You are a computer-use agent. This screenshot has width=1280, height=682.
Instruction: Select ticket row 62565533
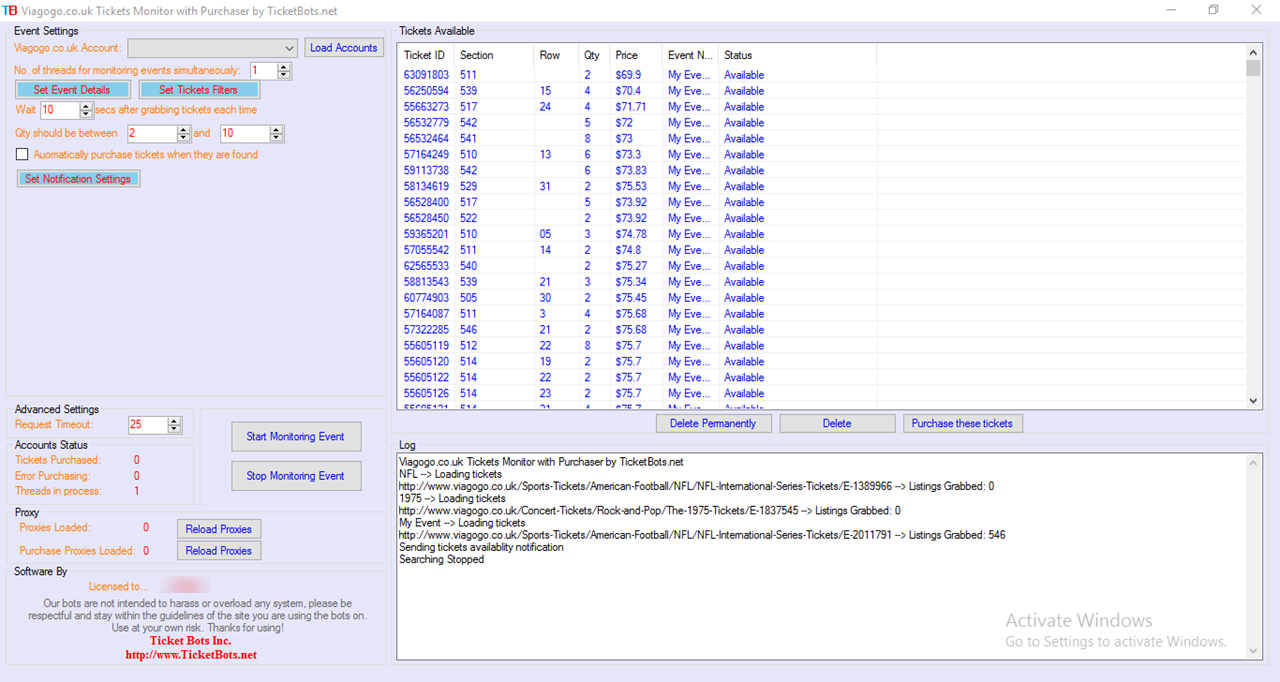tap(822, 266)
